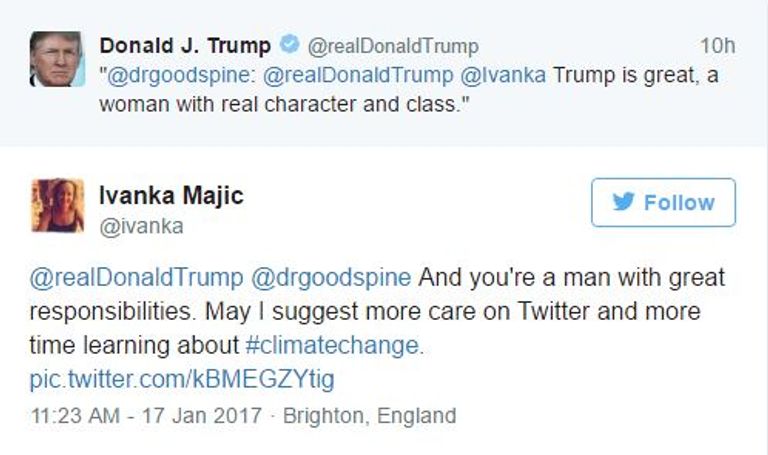The image size is (768, 455).
Task: Open the 10h timestamp on the top tweet
Action: pos(716,46)
